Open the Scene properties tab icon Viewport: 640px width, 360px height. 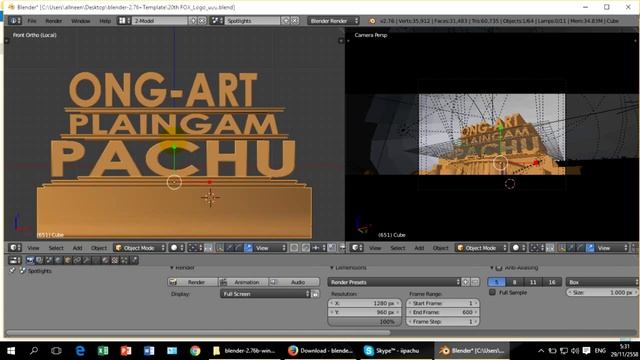49,260
